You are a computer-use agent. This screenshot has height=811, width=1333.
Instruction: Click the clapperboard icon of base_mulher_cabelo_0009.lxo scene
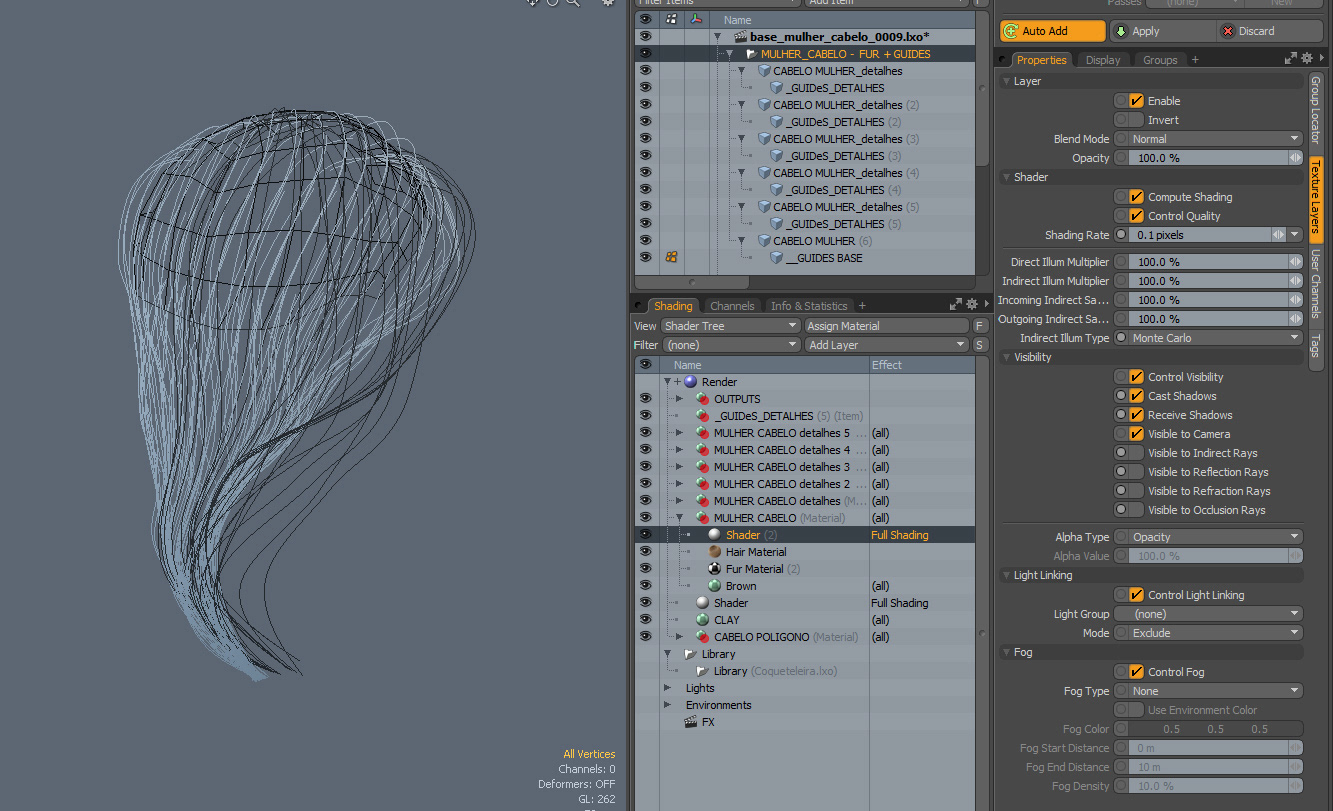[x=741, y=37]
